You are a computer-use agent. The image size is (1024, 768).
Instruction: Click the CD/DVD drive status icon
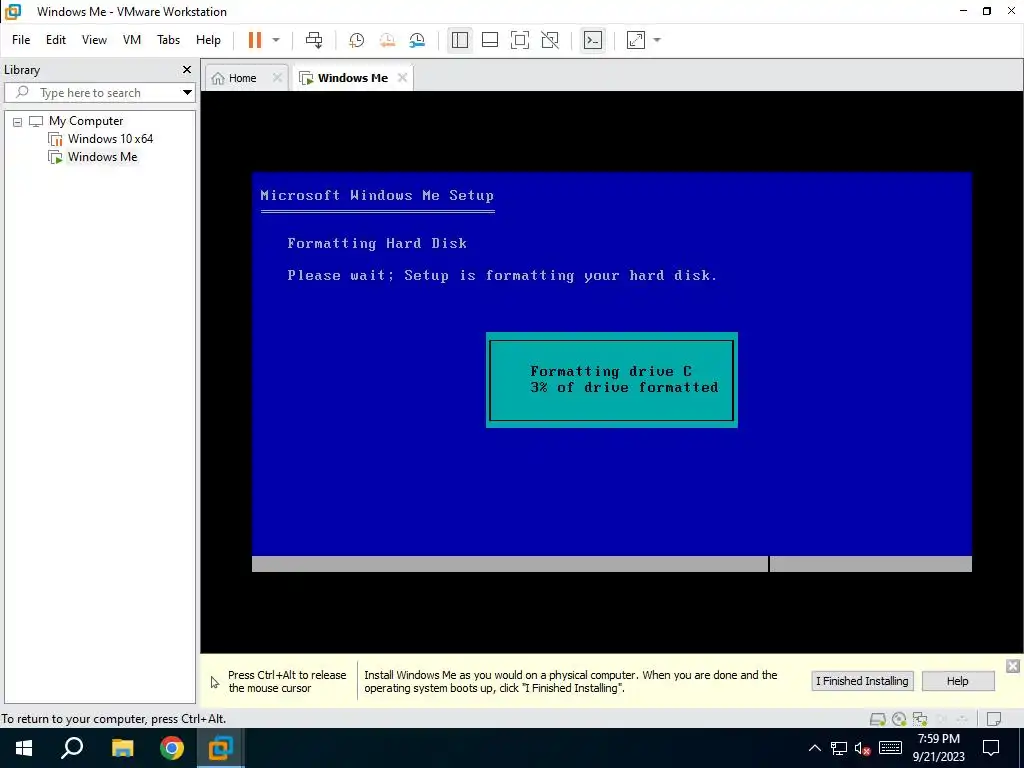(x=899, y=719)
